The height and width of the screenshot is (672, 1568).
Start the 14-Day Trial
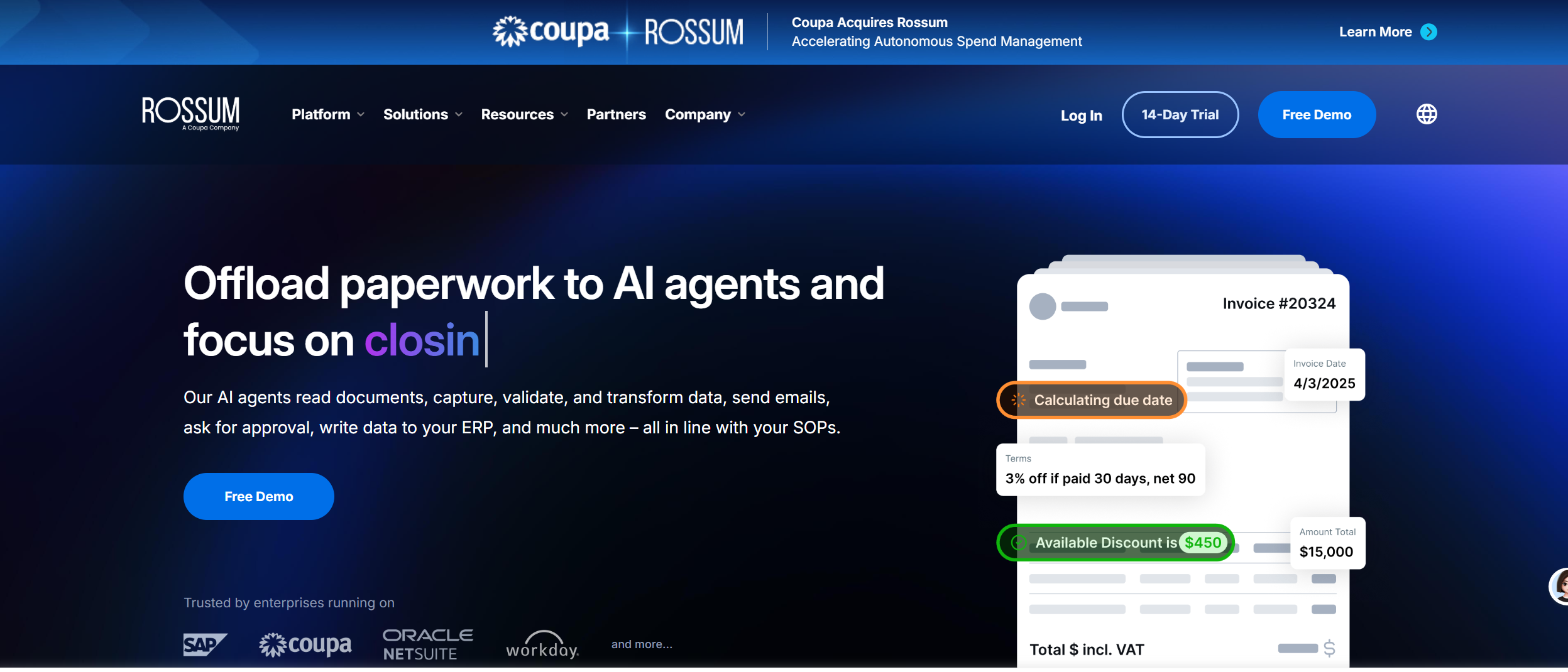tap(1180, 114)
